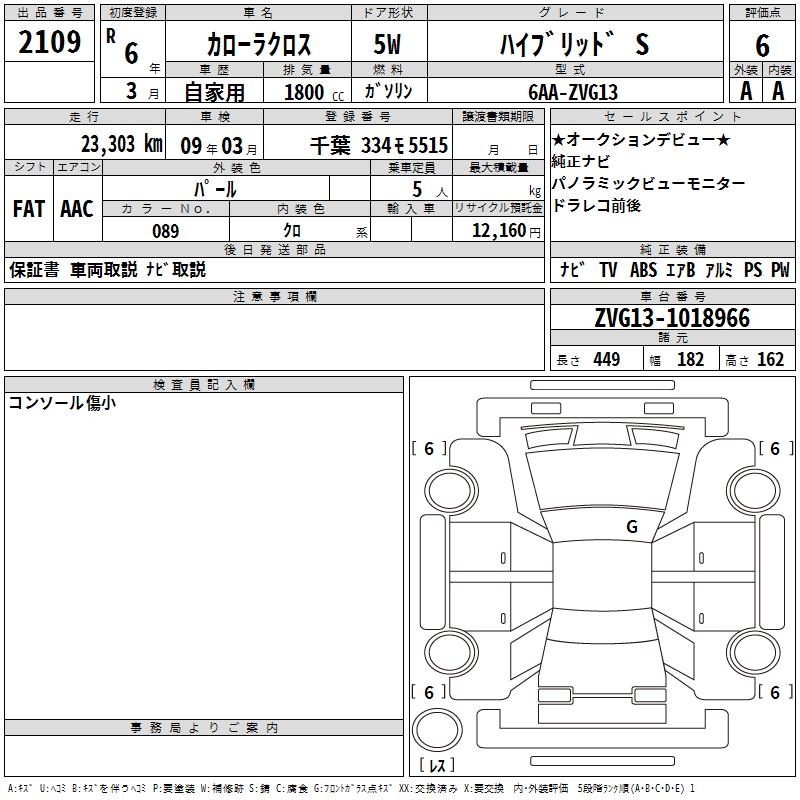Click fuel type ガソリン
Viewport: 800px width, 800px height.
tap(388, 91)
